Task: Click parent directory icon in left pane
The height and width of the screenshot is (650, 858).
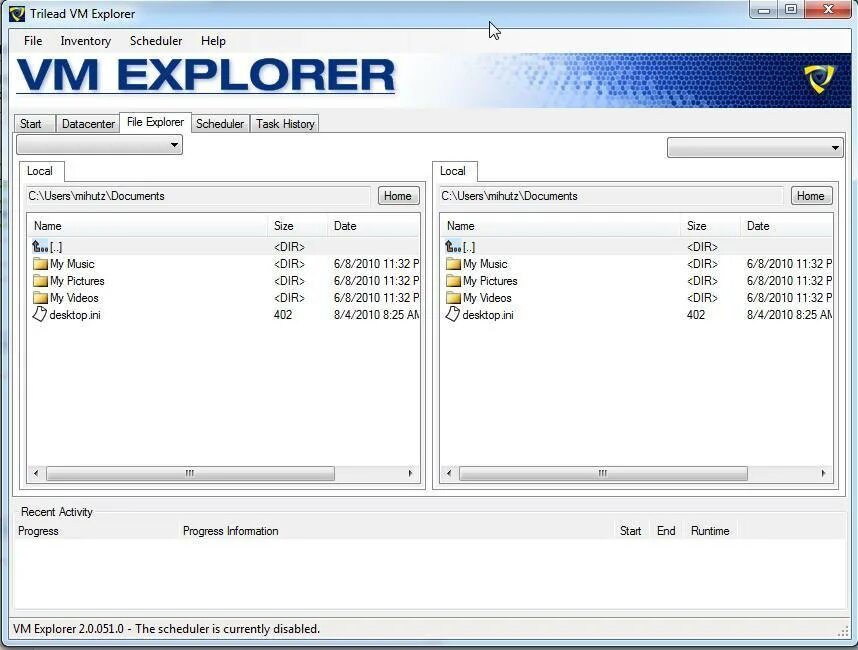Action: (x=40, y=247)
